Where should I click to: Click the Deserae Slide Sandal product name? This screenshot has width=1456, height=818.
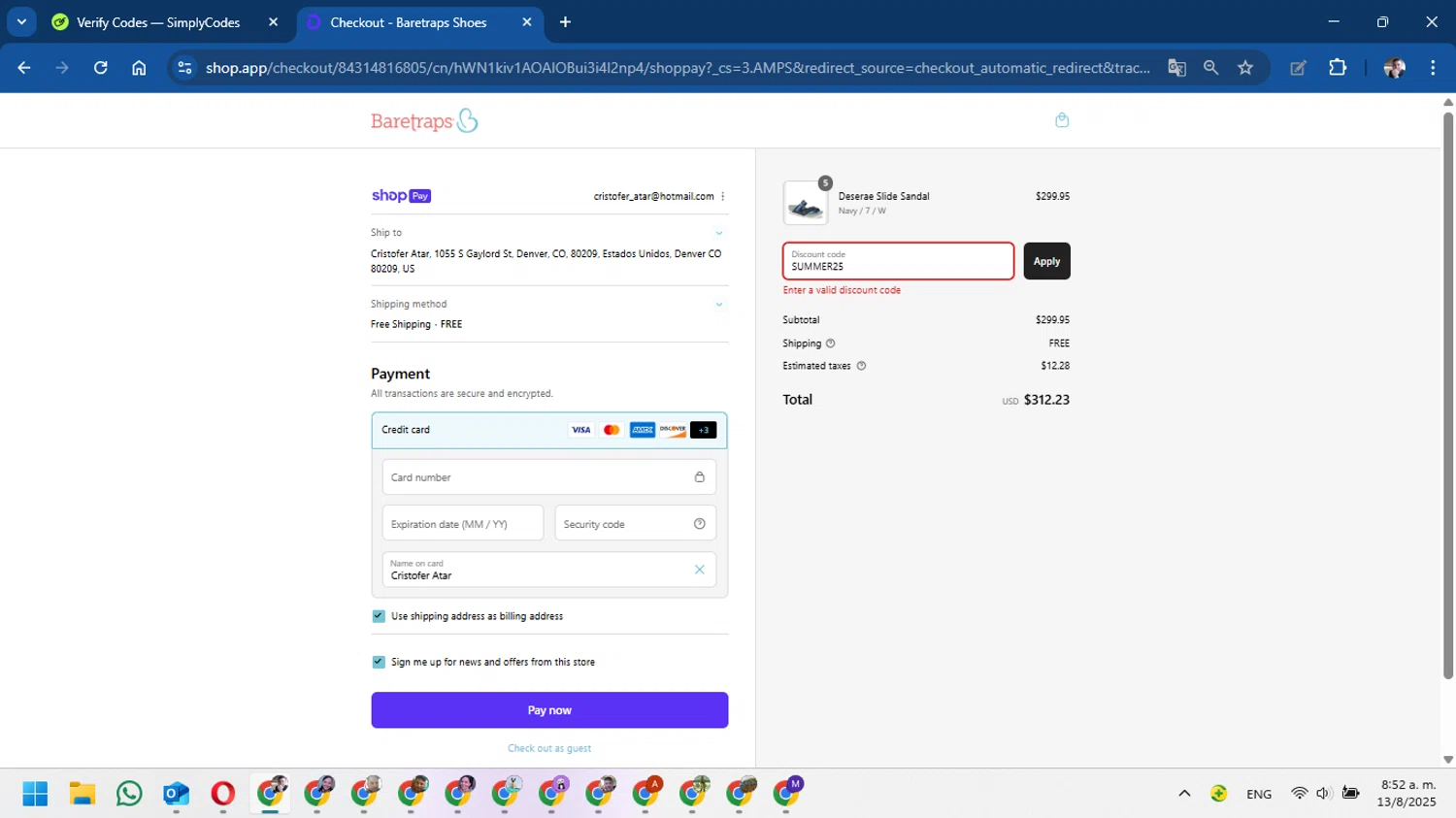883,196
